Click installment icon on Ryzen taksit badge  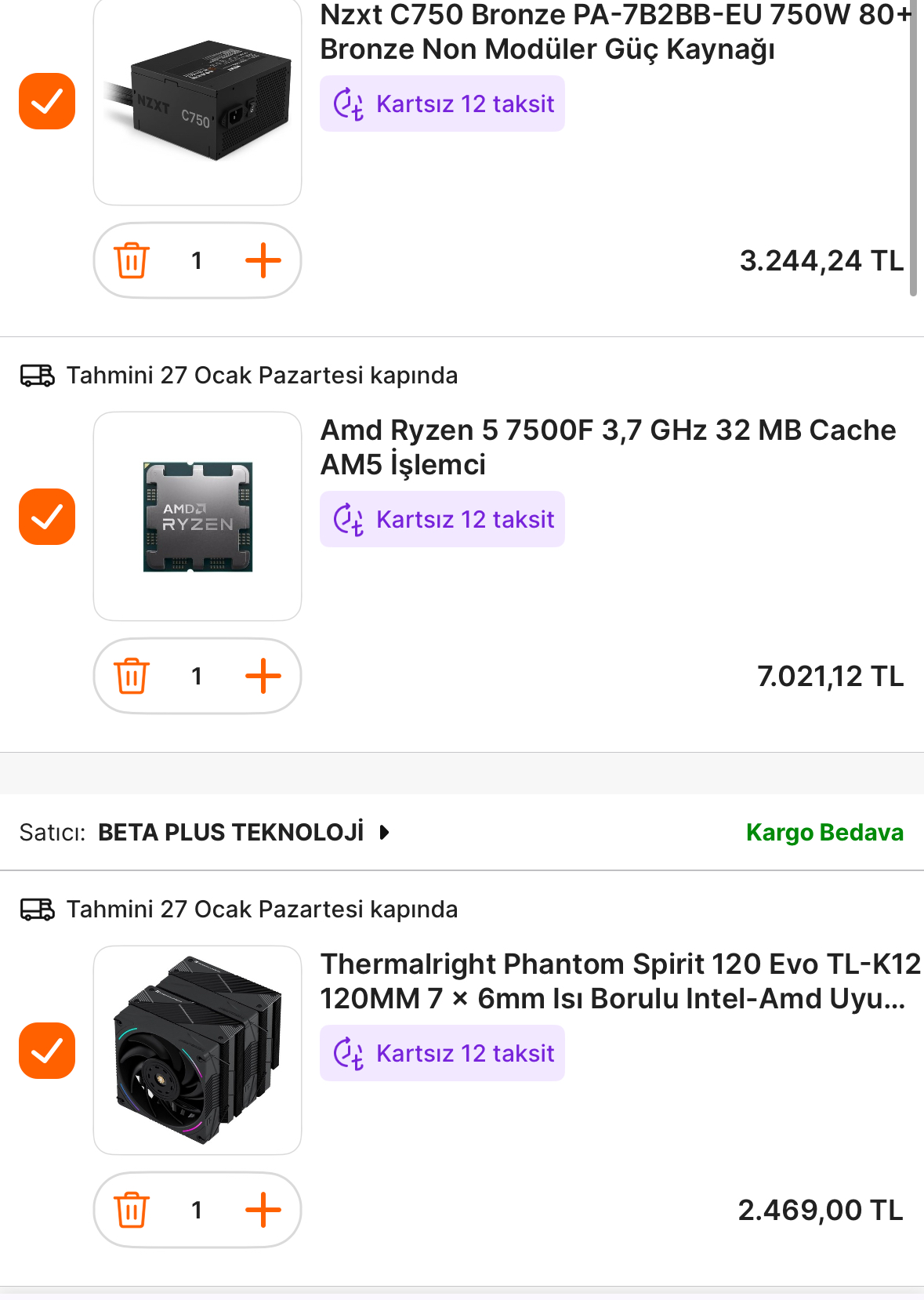pyautogui.click(x=349, y=520)
